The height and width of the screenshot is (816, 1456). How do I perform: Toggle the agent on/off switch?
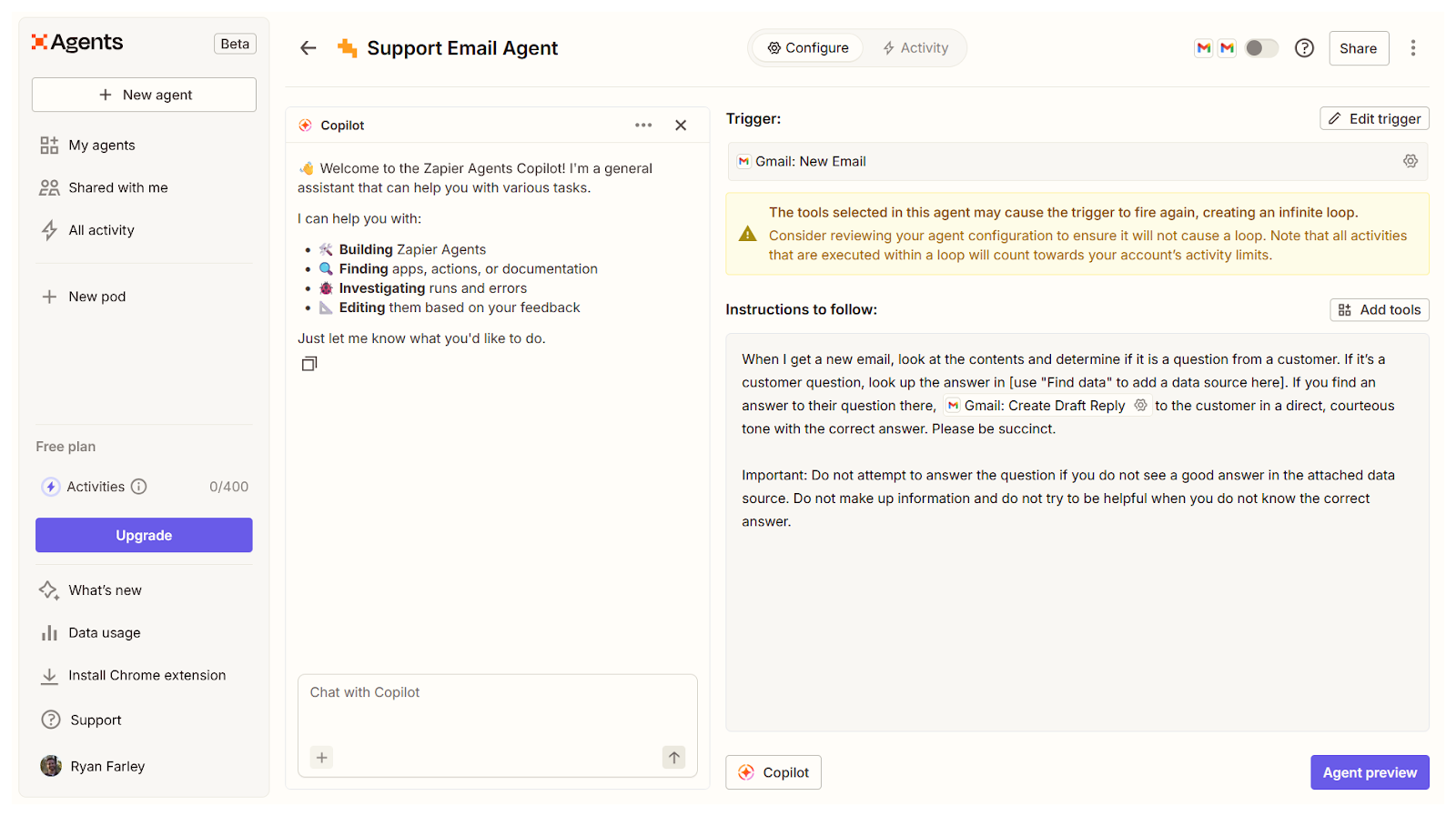(x=1261, y=48)
